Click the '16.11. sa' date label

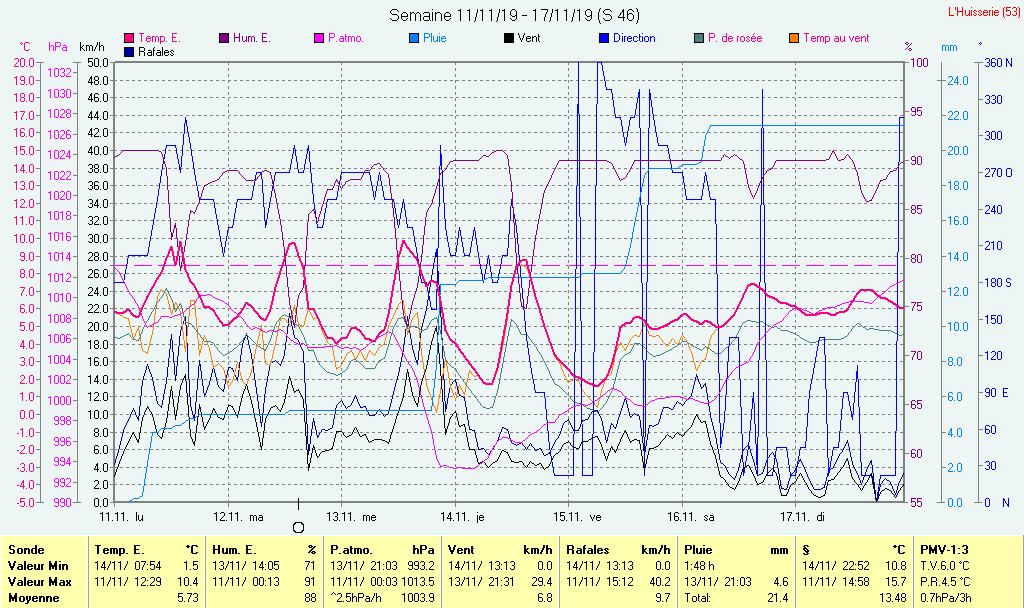(x=691, y=517)
